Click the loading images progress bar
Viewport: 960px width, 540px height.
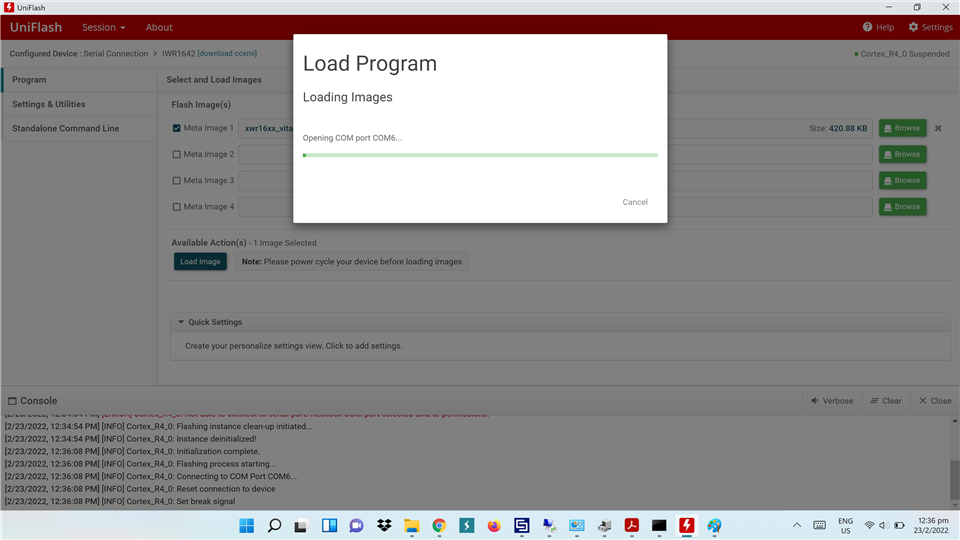(x=480, y=156)
